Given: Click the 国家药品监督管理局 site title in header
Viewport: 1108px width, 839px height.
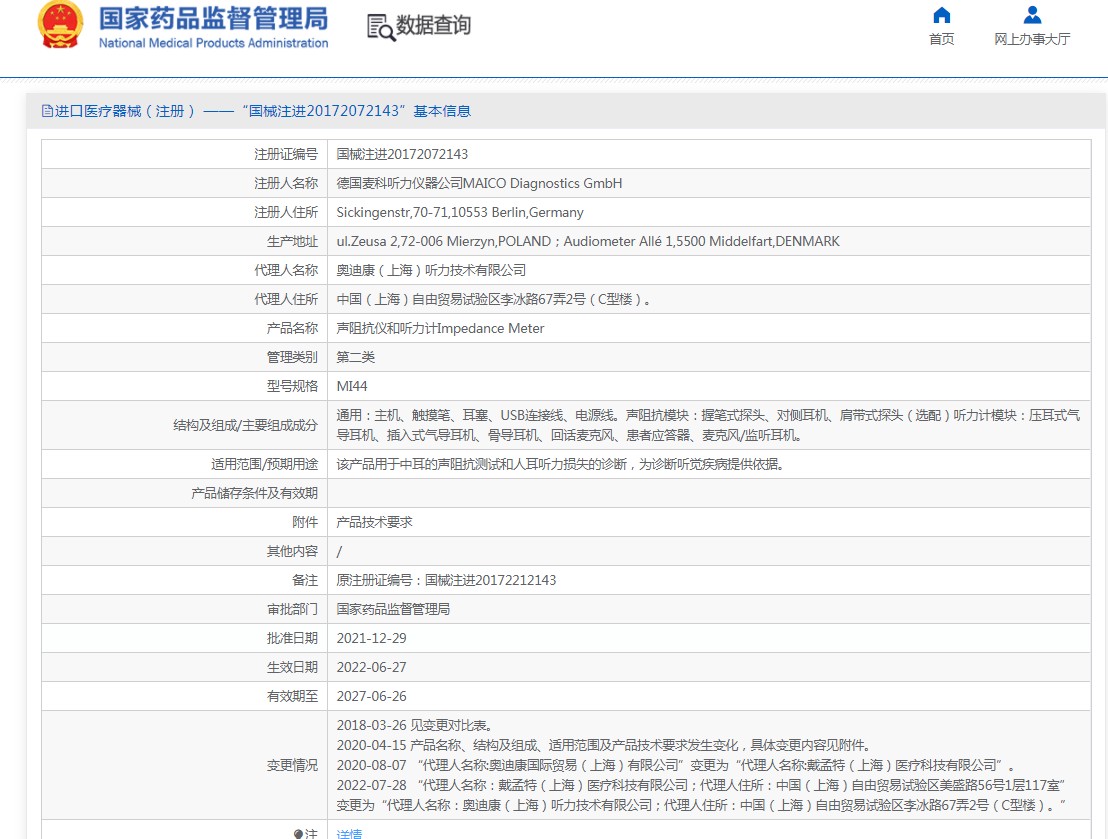Looking at the screenshot, I should point(213,18).
